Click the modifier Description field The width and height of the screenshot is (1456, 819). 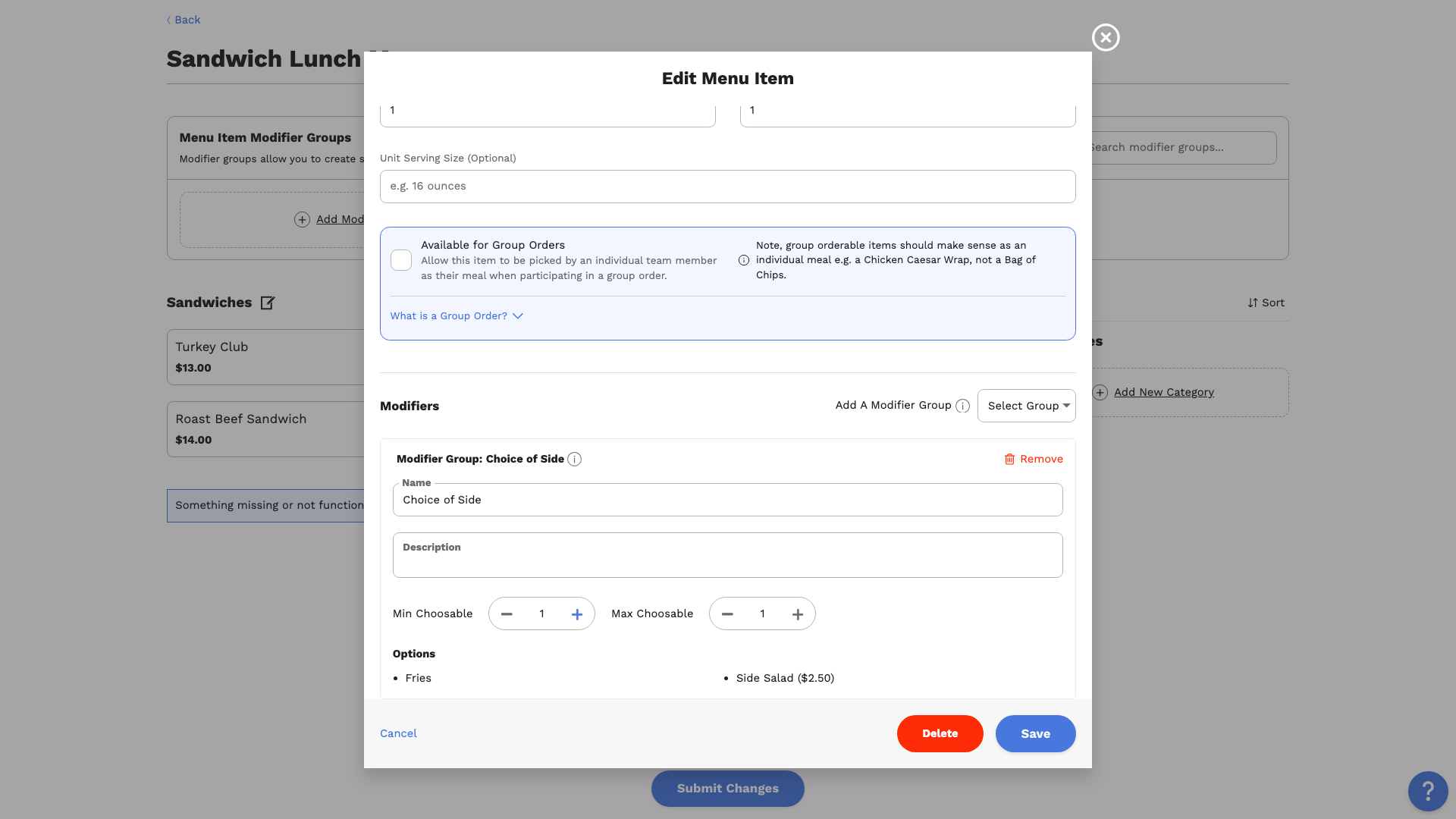point(727,555)
